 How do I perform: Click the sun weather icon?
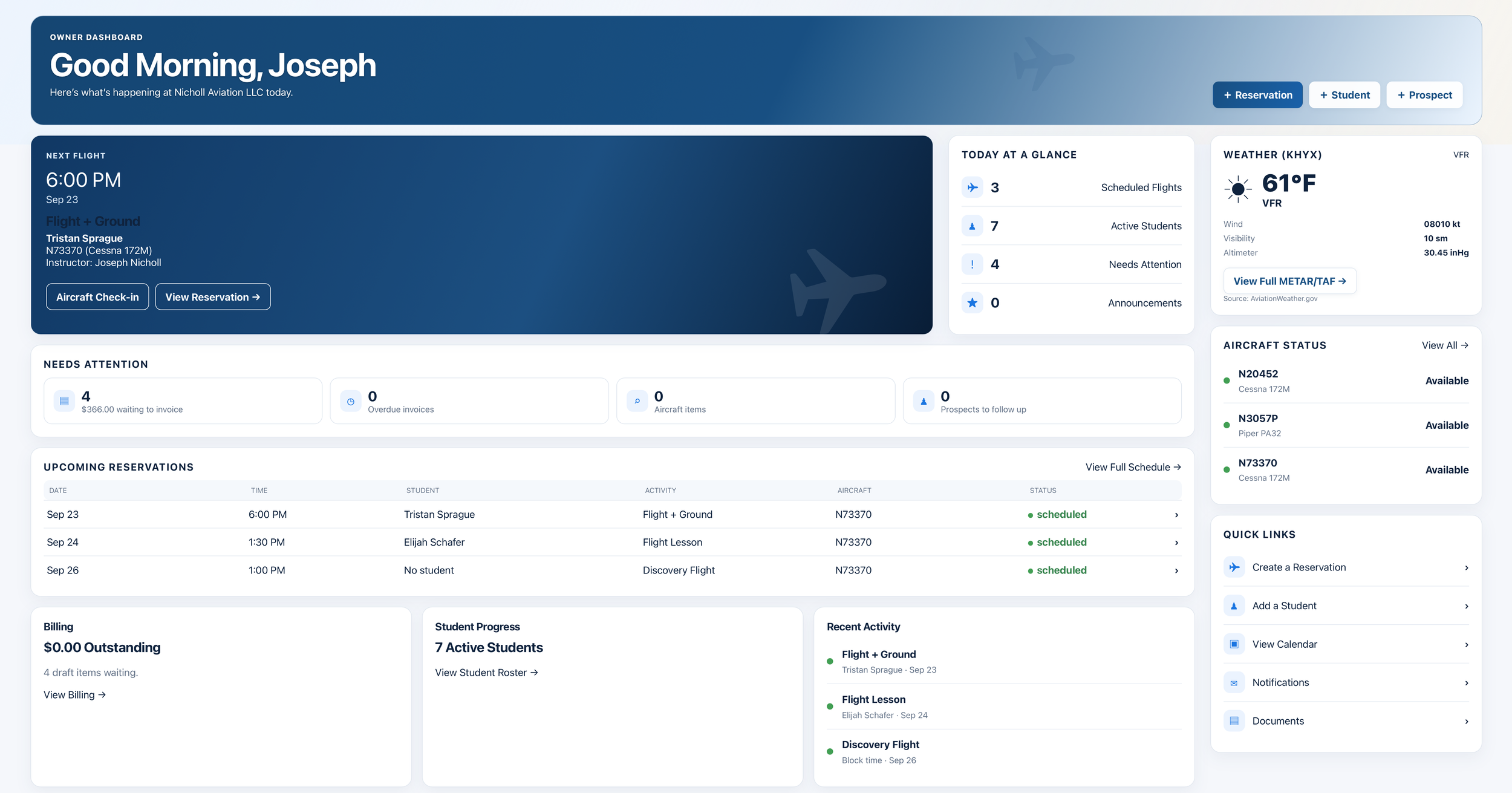pyautogui.click(x=1238, y=189)
